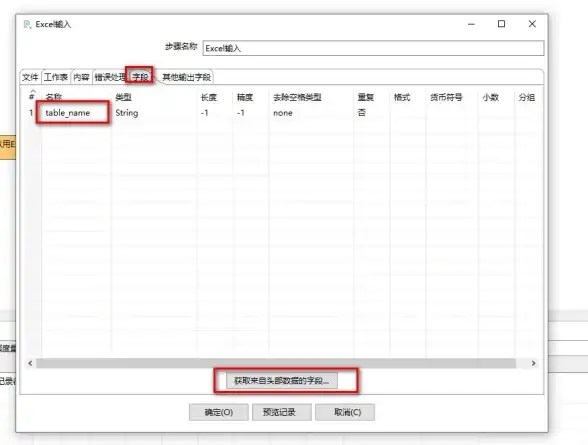The height and width of the screenshot is (445, 588).
Task: Open the 其他输出字段 tab
Action: 186,77
